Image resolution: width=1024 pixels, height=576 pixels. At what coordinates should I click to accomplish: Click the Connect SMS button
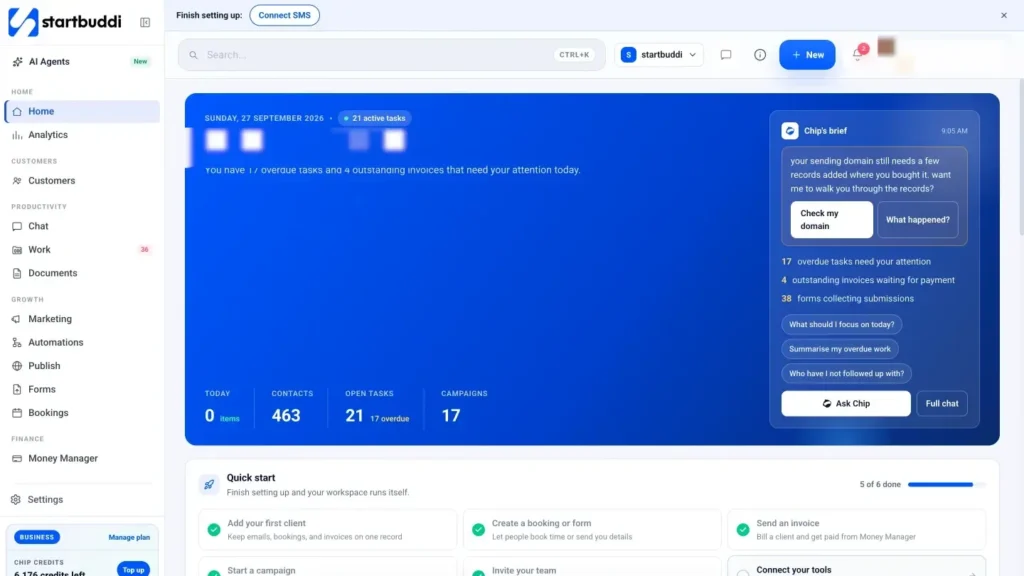284,15
